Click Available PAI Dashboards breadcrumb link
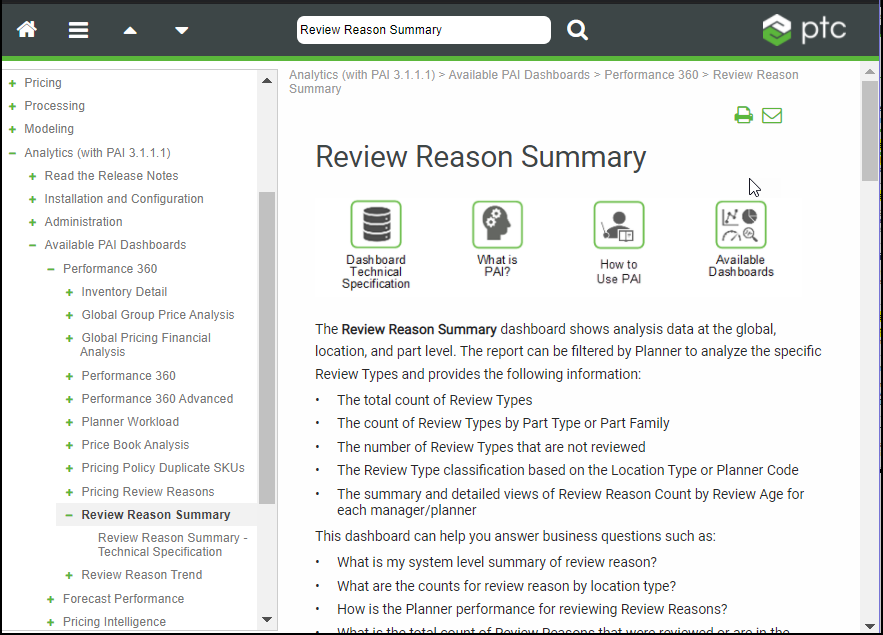The height and width of the screenshot is (635, 883). (x=519, y=75)
